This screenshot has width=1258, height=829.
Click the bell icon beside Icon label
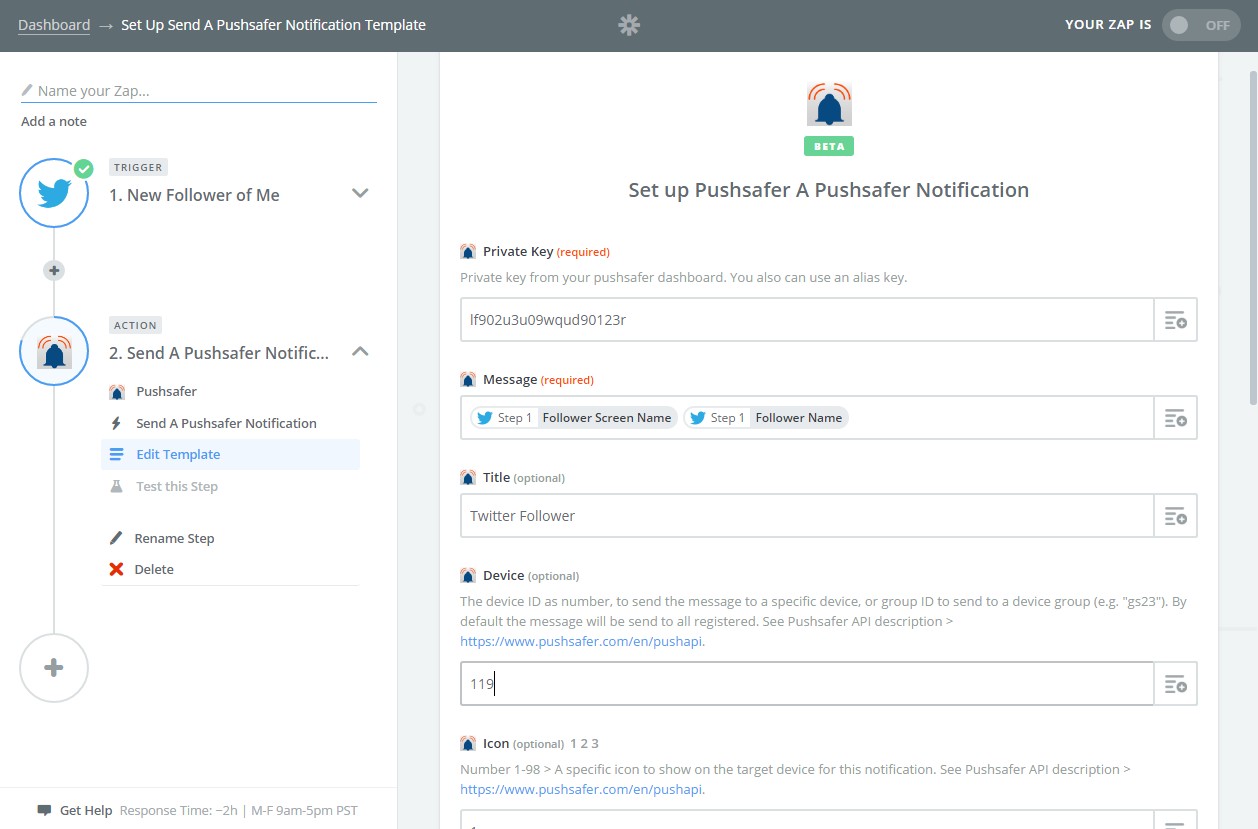(468, 743)
